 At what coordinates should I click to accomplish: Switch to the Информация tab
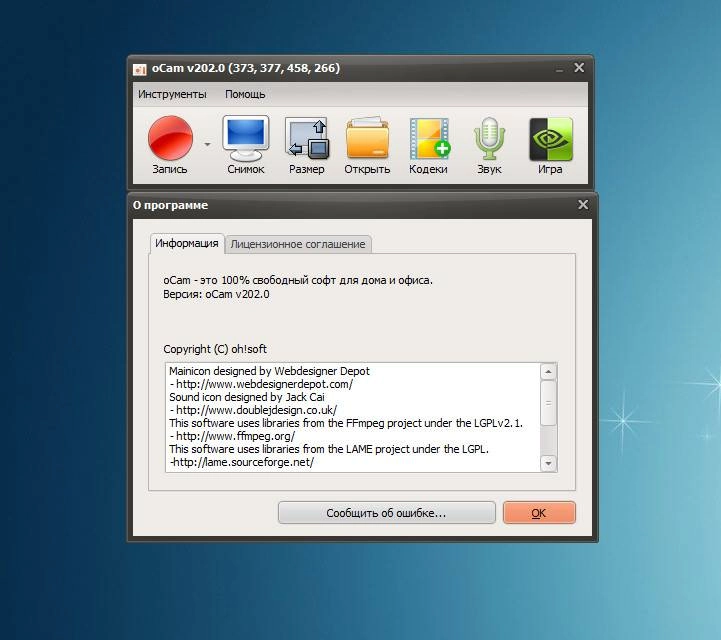tap(187, 243)
